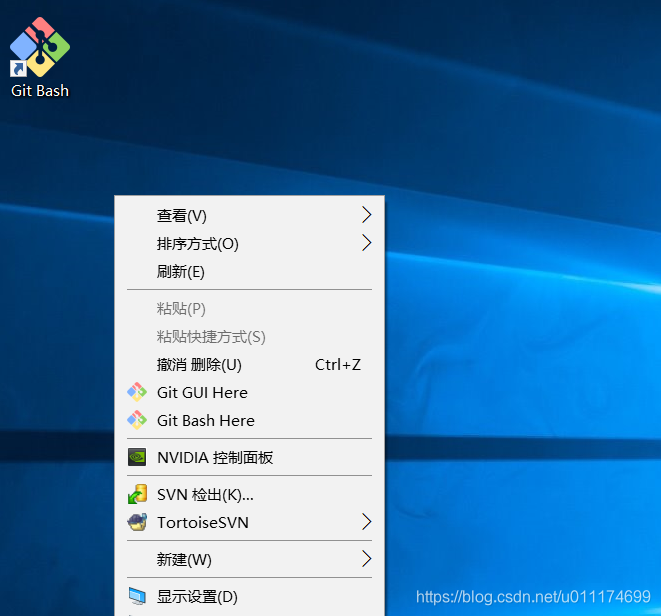Choose SVN 检出(K)... entry
The image size is (661, 616).
click(250, 494)
